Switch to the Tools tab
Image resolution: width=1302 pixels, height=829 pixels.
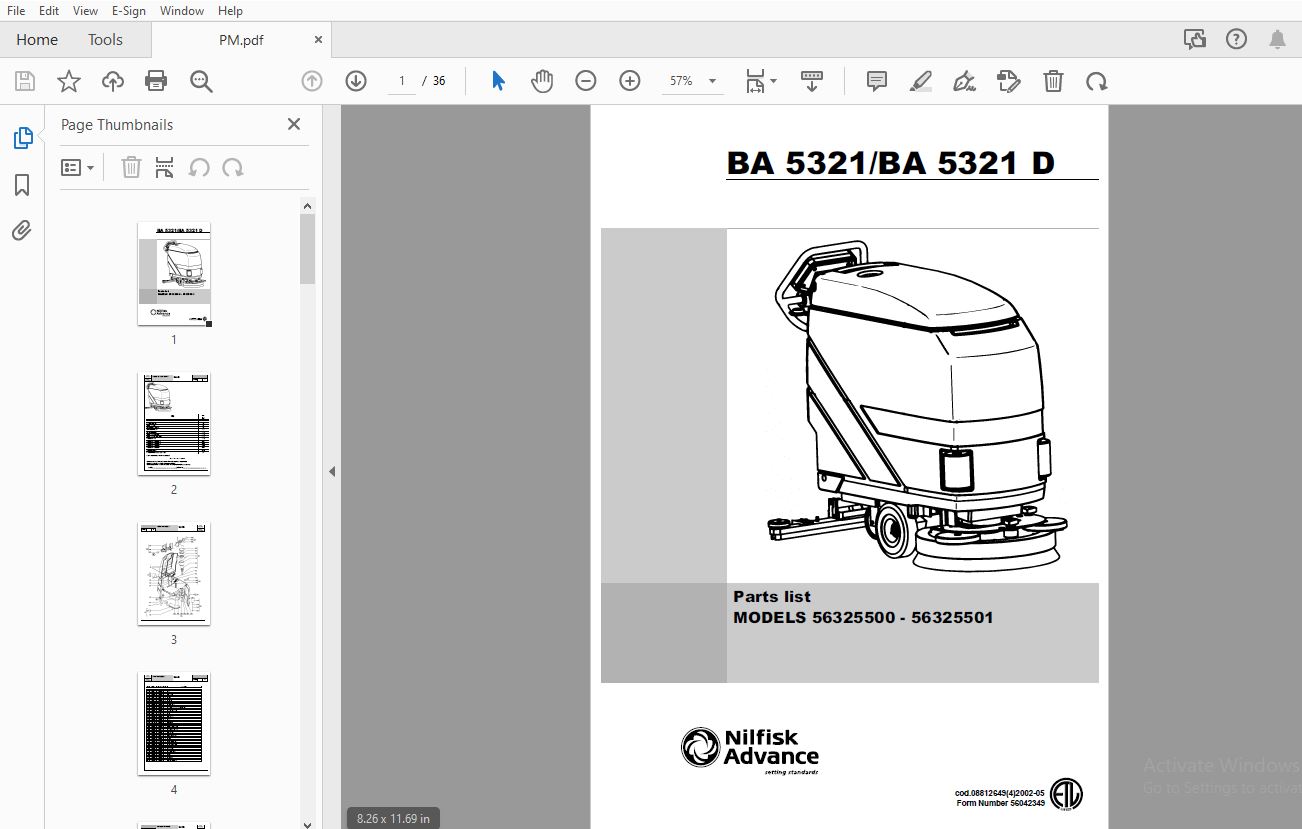[105, 40]
